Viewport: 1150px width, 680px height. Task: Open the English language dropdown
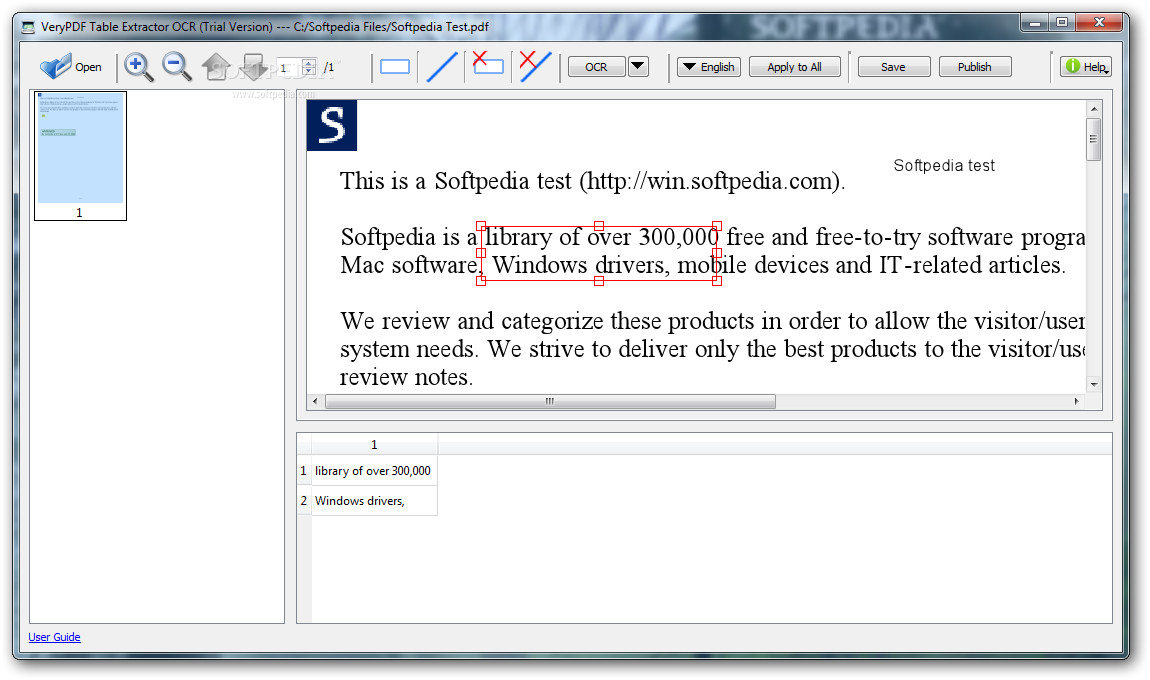[708, 67]
